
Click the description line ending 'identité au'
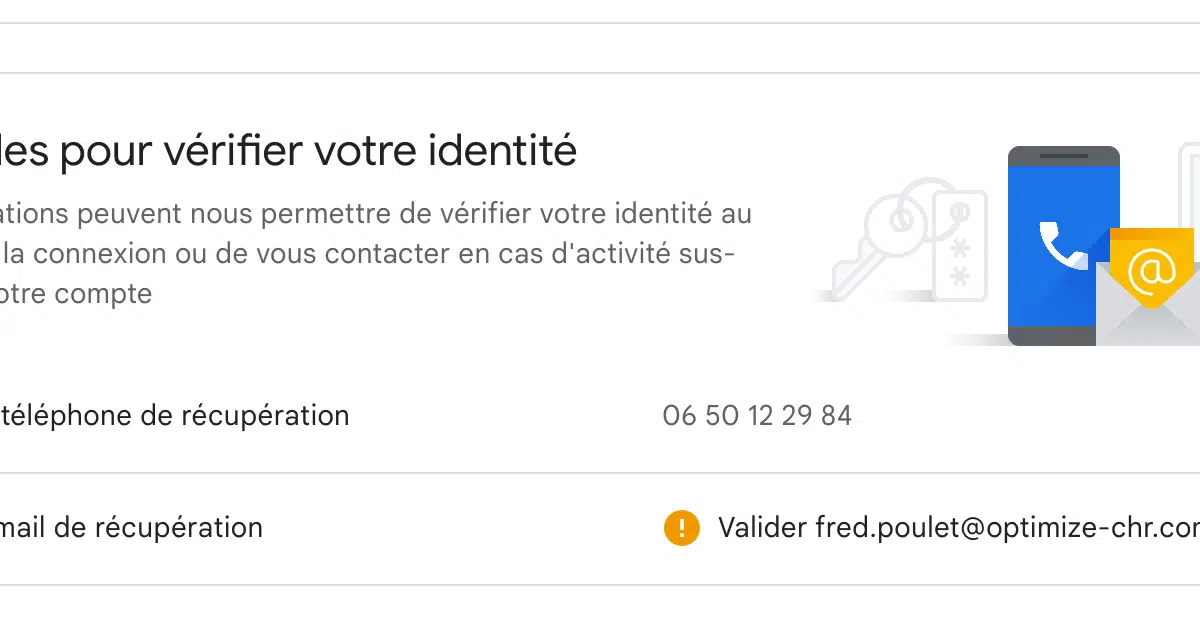coord(375,214)
